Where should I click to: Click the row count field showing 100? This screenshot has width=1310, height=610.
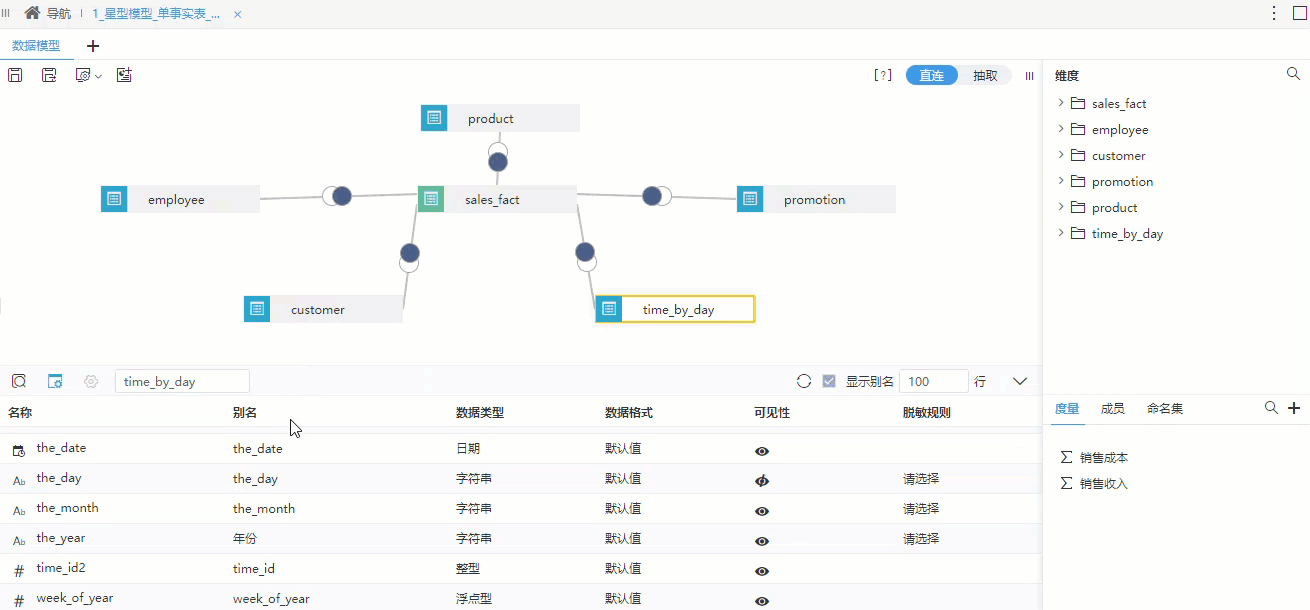click(x=934, y=381)
